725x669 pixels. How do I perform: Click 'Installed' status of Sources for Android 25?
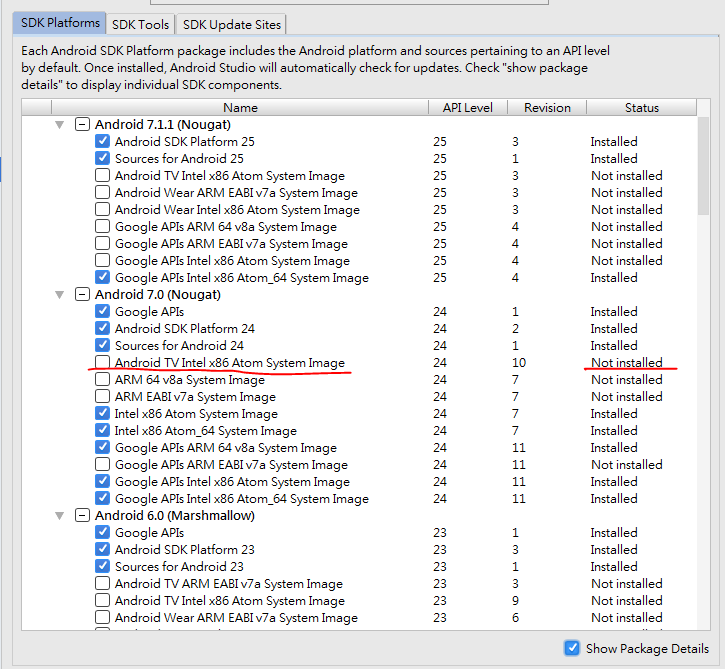click(614, 159)
